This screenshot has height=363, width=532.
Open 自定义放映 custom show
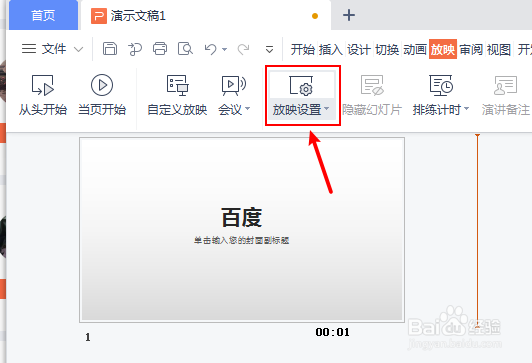[177, 95]
